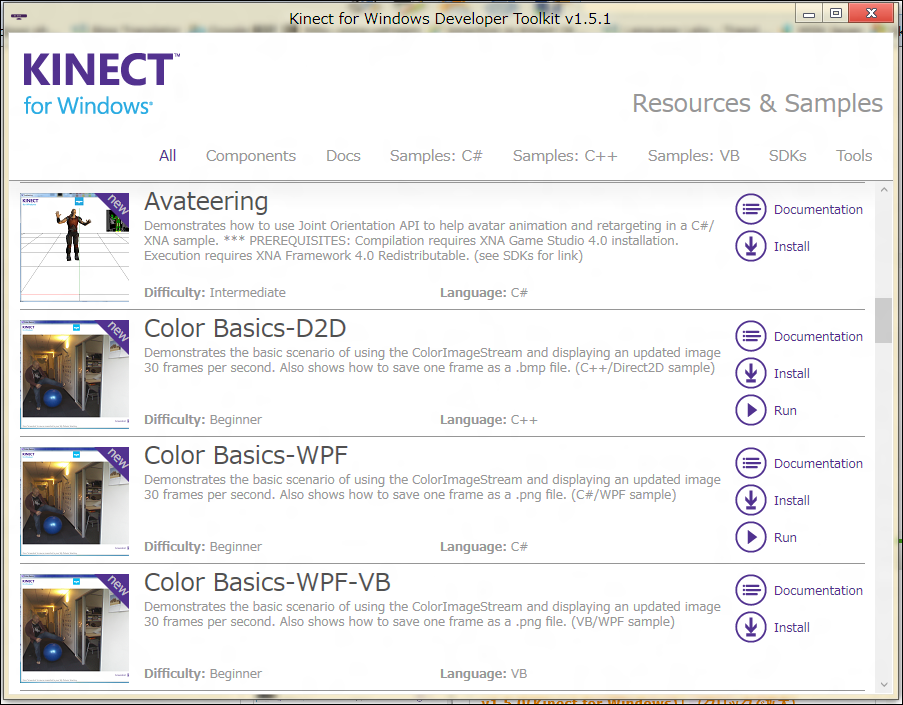Image resolution: width=903 pixels, height=705 pixels.
Task: Click the Color Basics-D2D sample thumbnail
Action: pos(75,374)
